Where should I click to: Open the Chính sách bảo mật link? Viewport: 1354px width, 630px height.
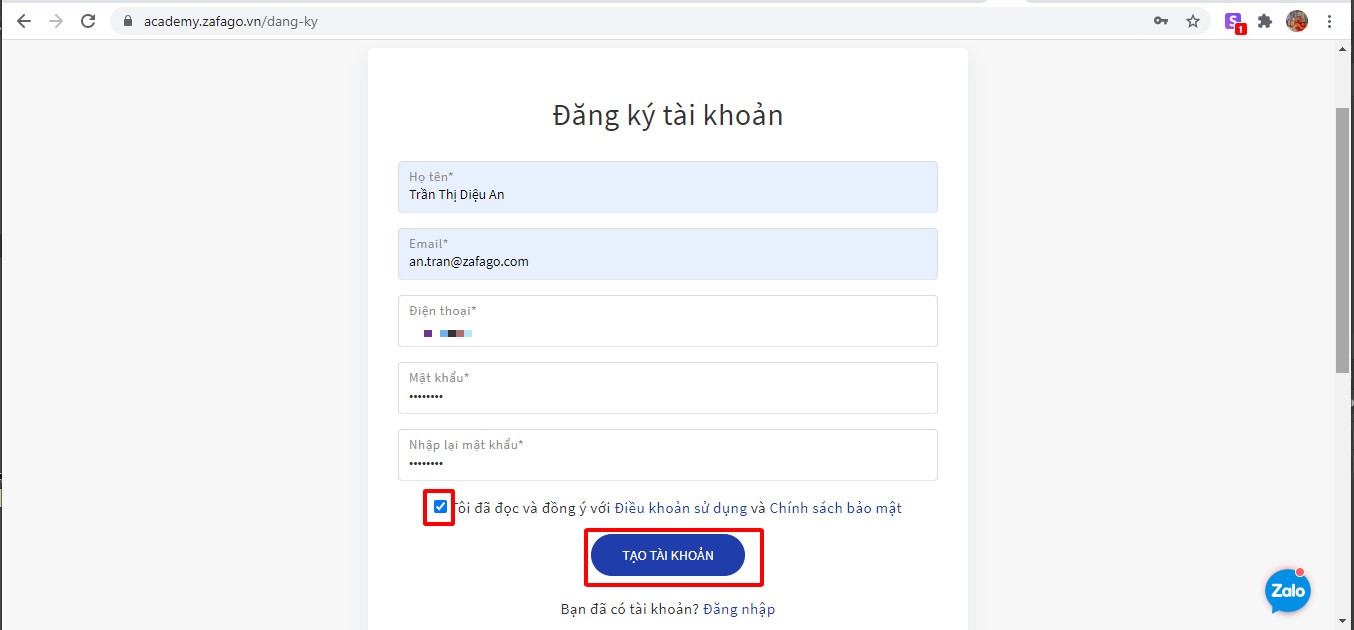click(836, 508)
